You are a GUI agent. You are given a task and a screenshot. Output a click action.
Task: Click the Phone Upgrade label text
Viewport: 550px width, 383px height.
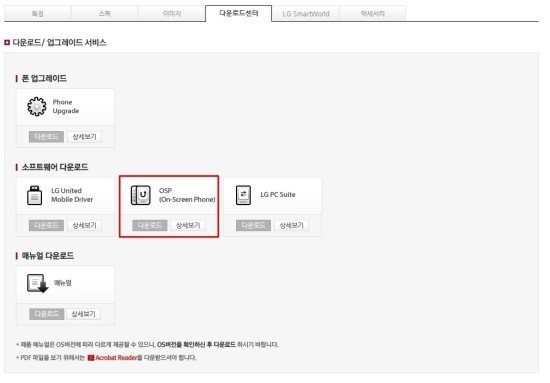click(x=66, y=106)
